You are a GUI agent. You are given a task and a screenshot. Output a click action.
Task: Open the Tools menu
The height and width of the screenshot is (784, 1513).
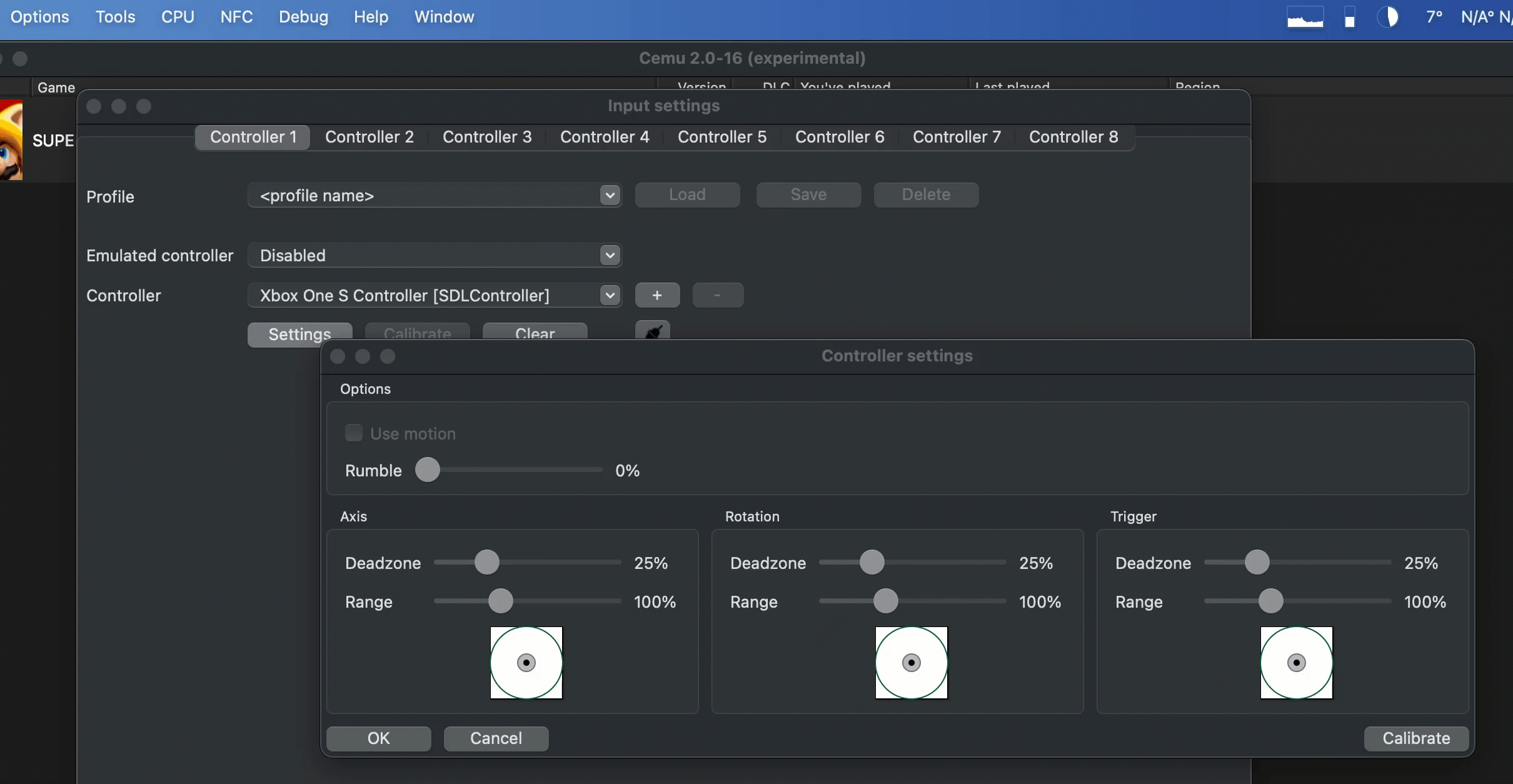click(115, 17)
